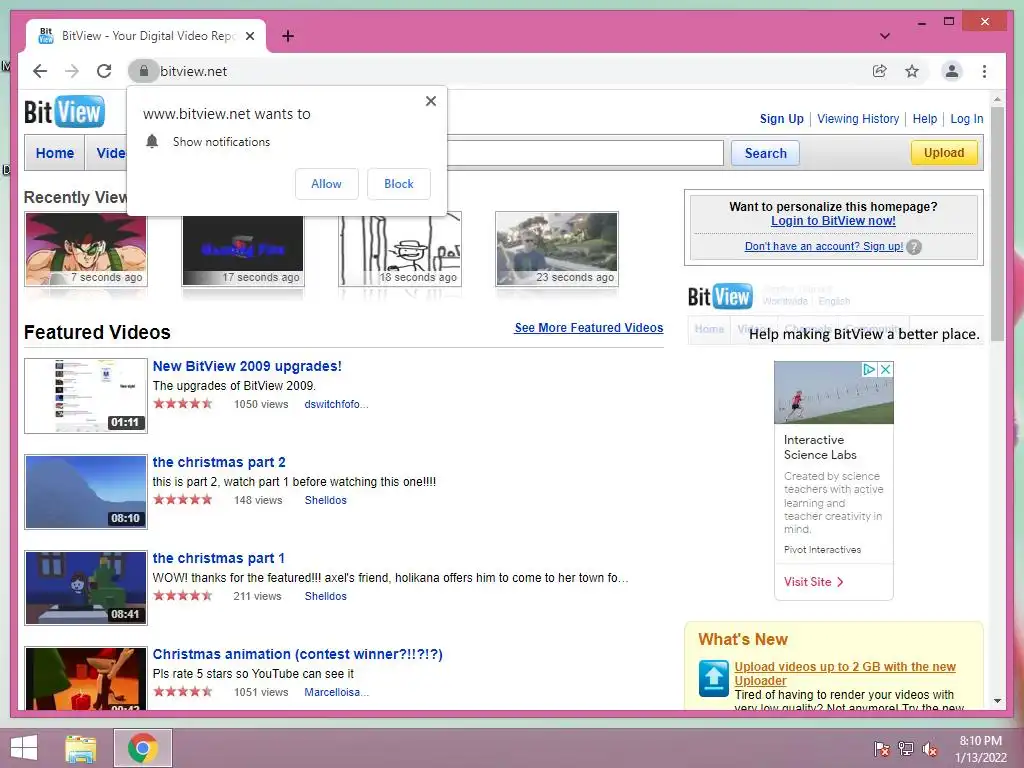Click the Log In link
Viewport: 1024px width, 768px height.
967,119
